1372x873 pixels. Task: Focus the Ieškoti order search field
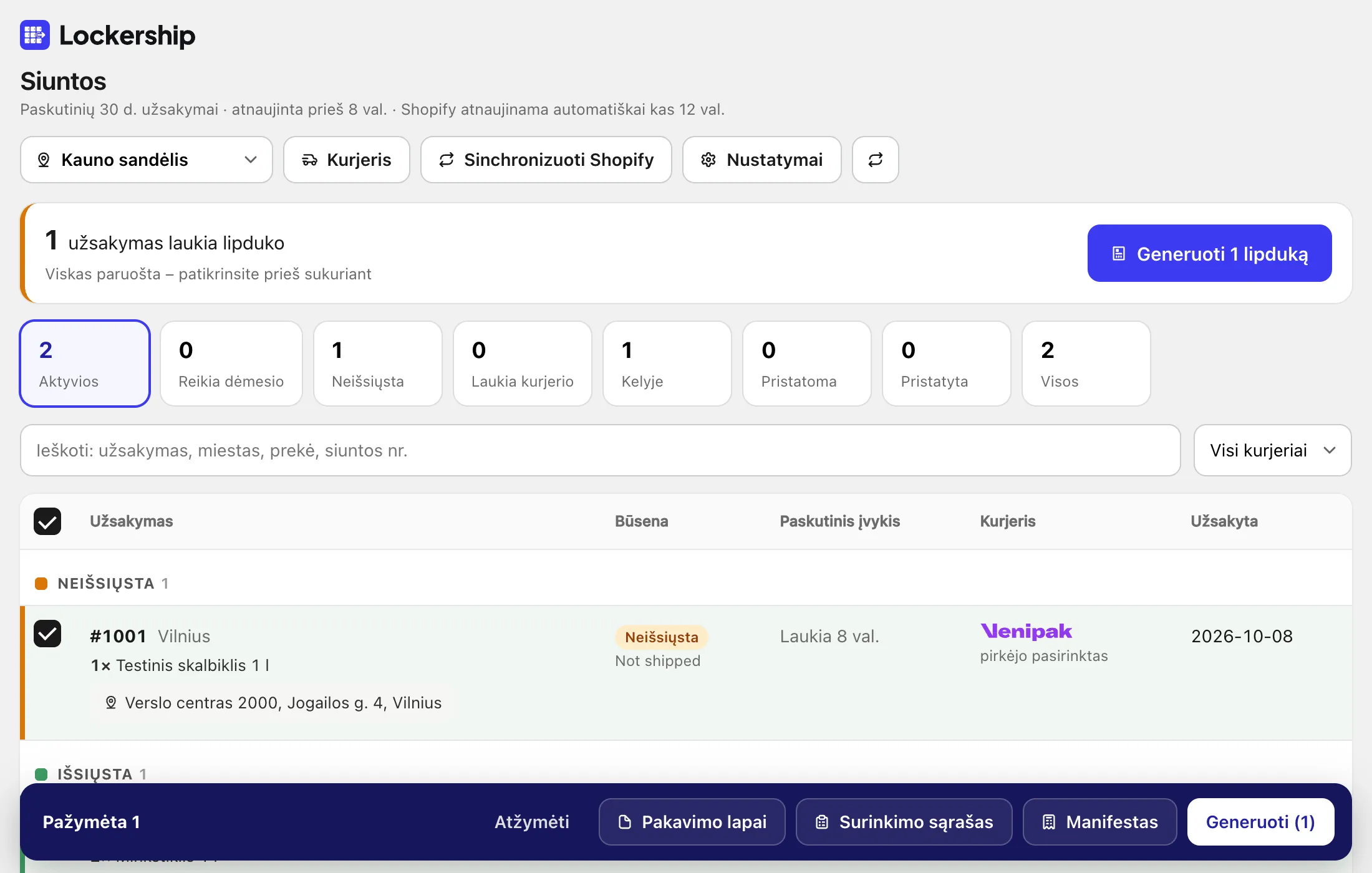tap(601, 450)
